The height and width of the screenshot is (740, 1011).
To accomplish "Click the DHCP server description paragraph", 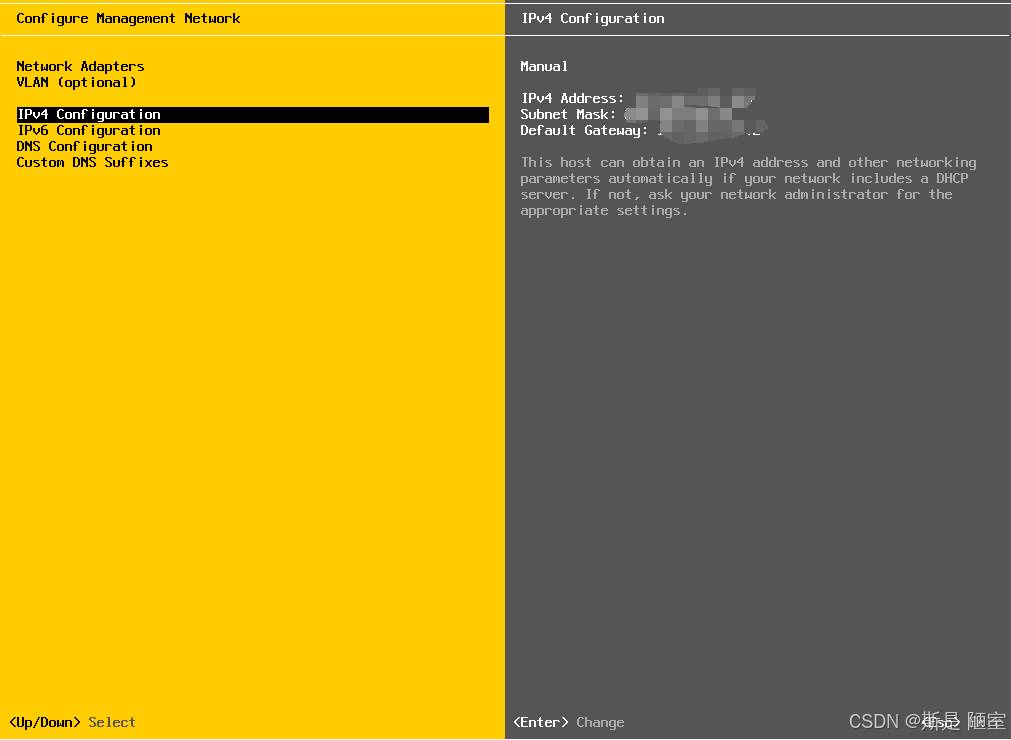I will coord(748,186).
